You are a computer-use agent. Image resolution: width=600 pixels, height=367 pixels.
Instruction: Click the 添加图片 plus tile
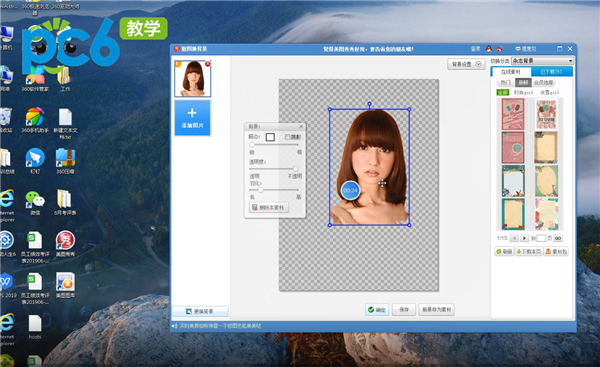tap(192, 118)
